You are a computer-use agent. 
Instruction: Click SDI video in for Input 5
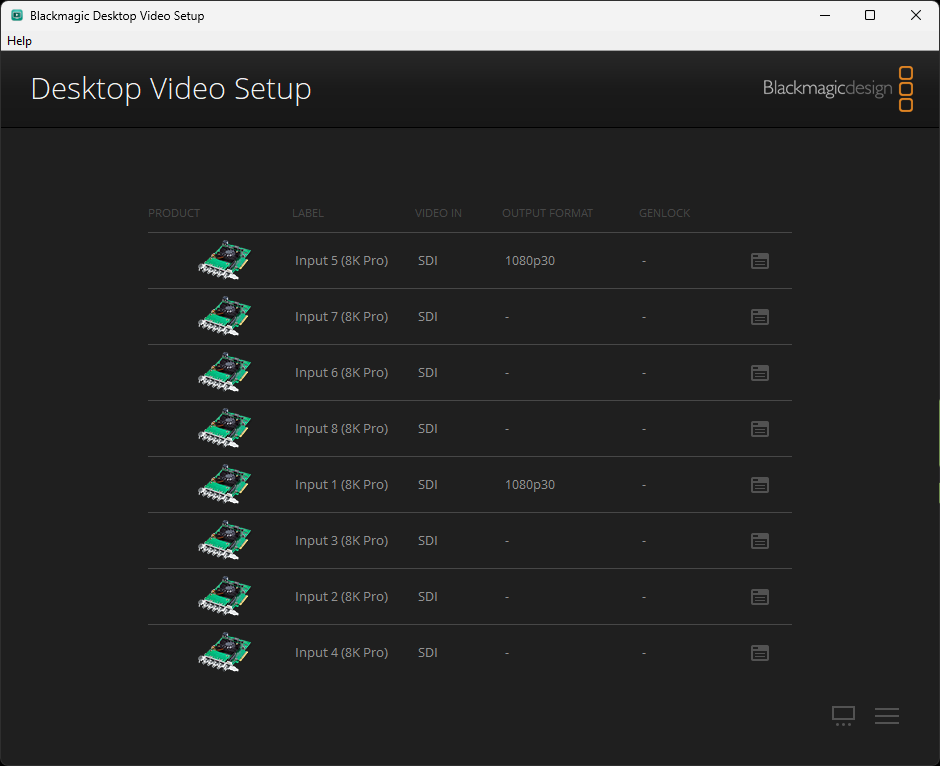click(427, 261)
